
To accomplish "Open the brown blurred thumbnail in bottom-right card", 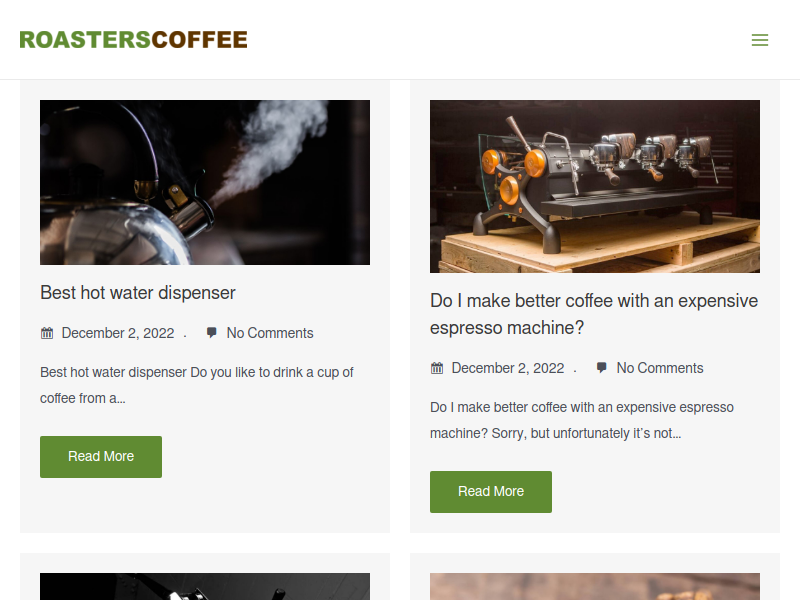I will 595,586.
